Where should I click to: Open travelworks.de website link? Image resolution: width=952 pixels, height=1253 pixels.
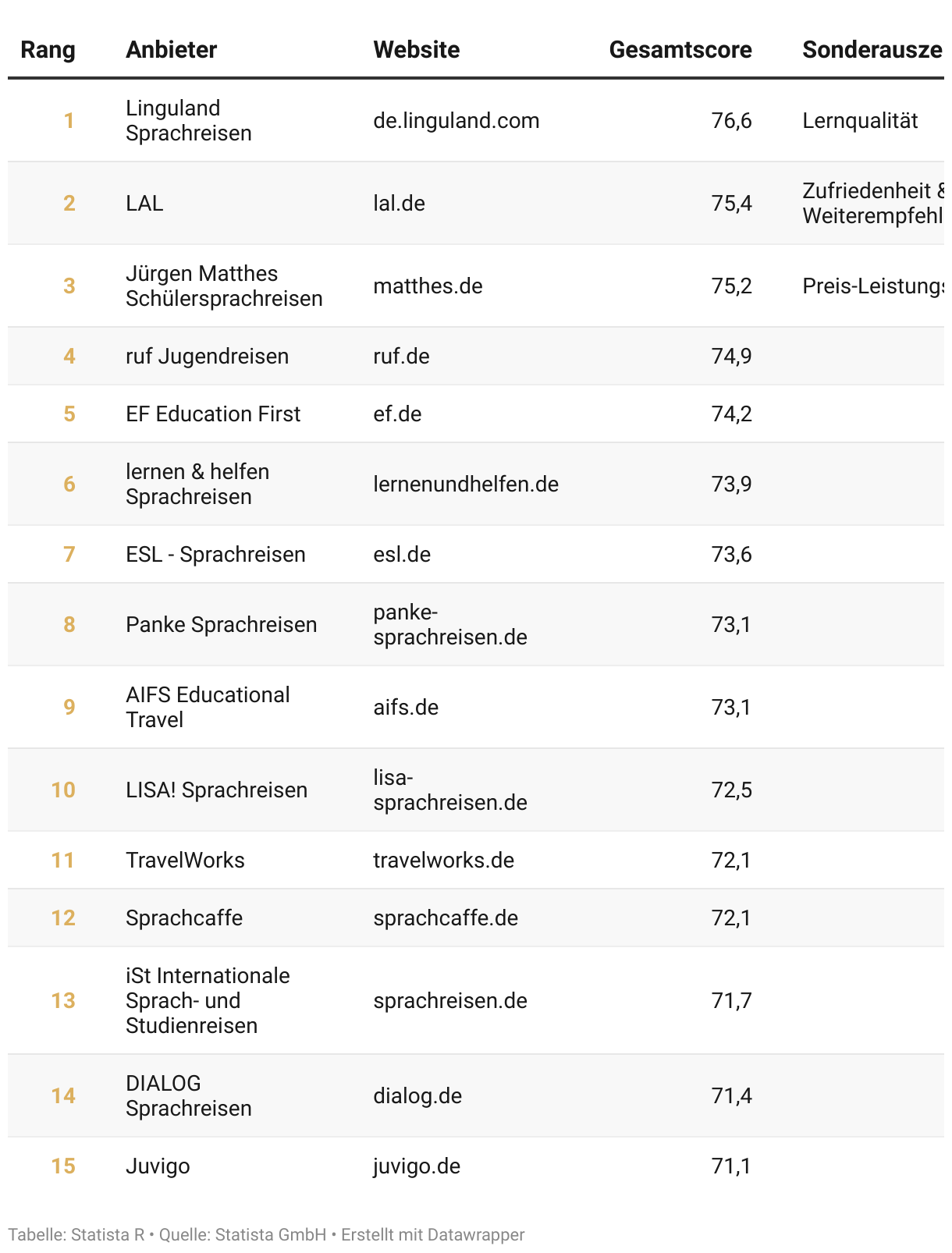(443, 861)
